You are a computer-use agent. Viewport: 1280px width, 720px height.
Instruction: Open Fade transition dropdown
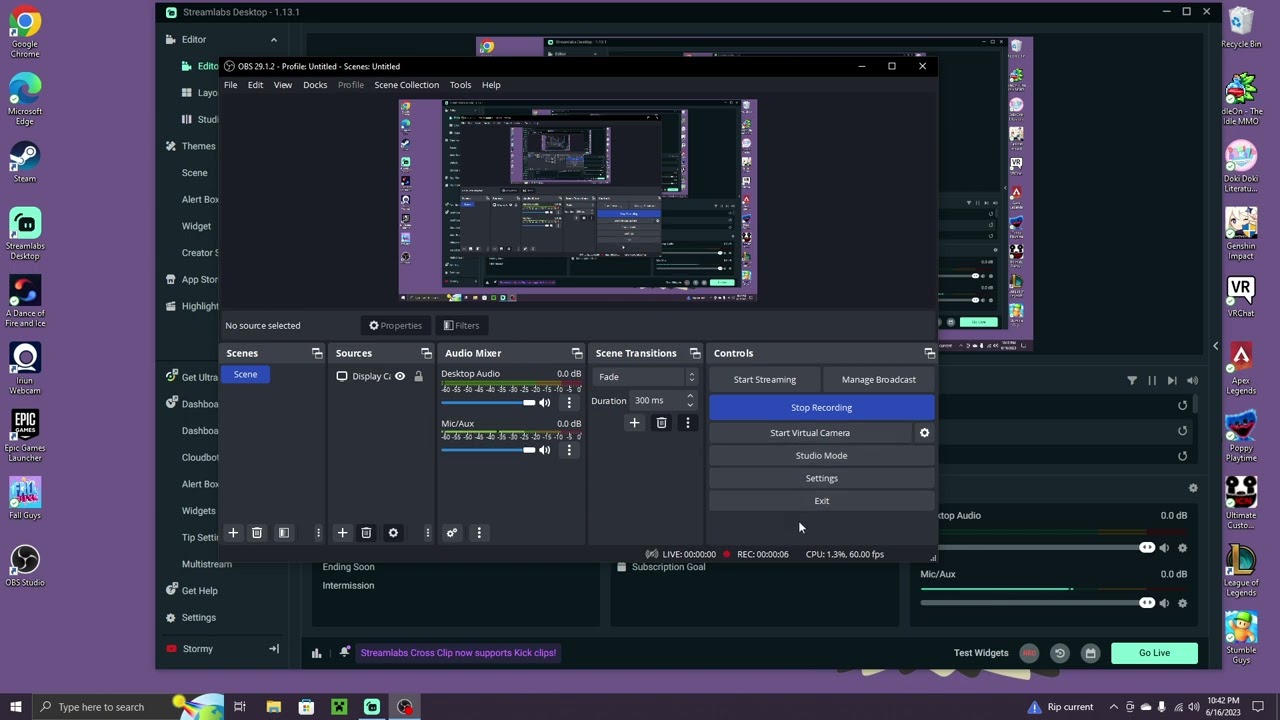(645, 377)
